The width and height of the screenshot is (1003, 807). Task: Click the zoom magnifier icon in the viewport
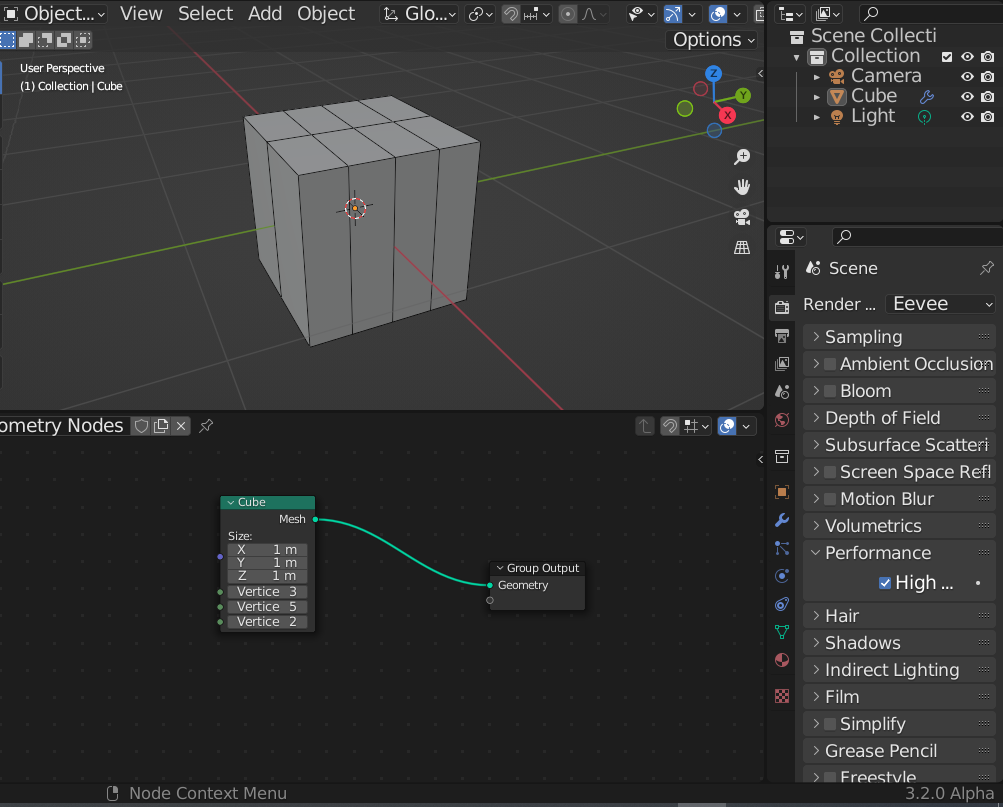pos(742,157)
